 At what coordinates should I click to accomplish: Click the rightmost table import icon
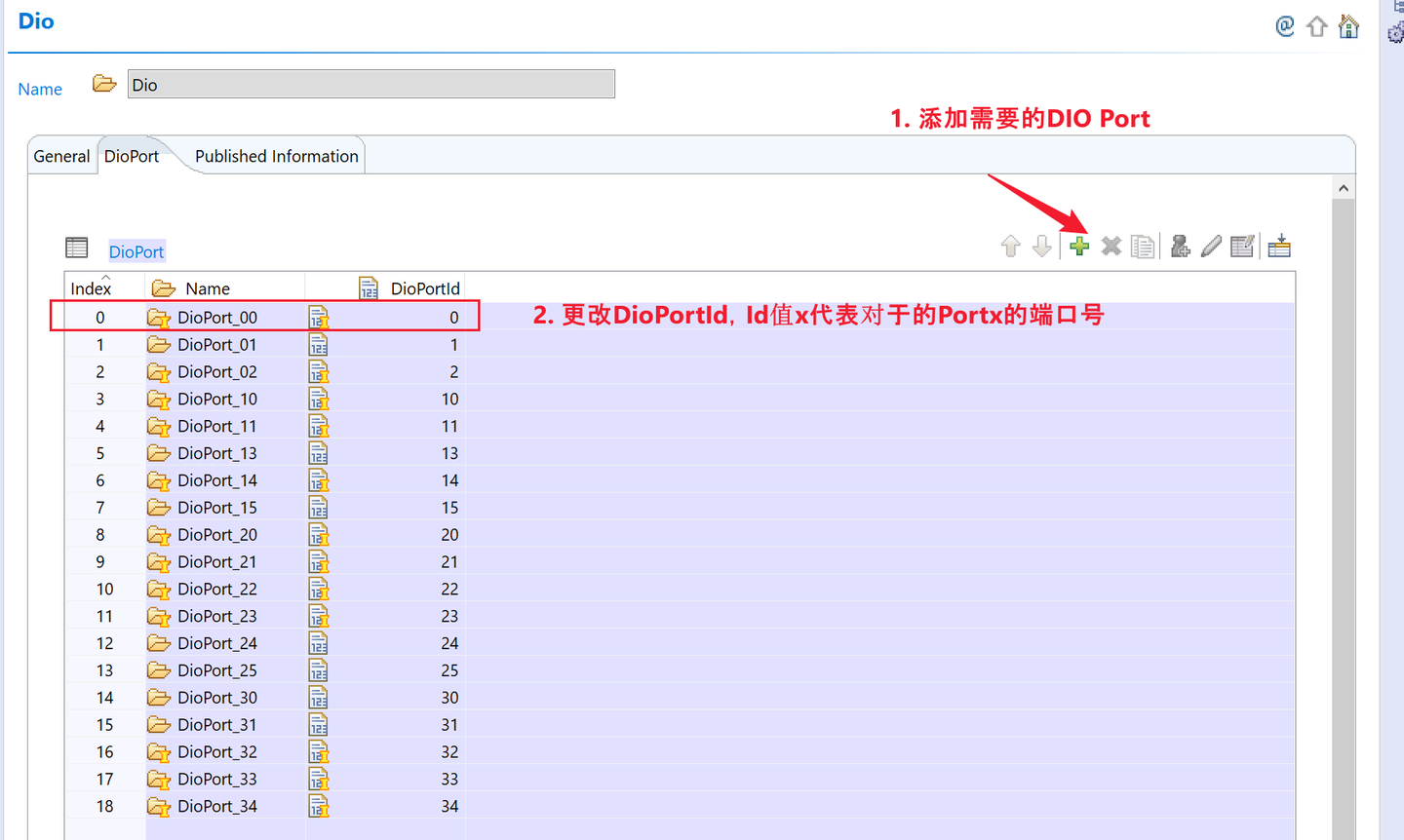1279,246
